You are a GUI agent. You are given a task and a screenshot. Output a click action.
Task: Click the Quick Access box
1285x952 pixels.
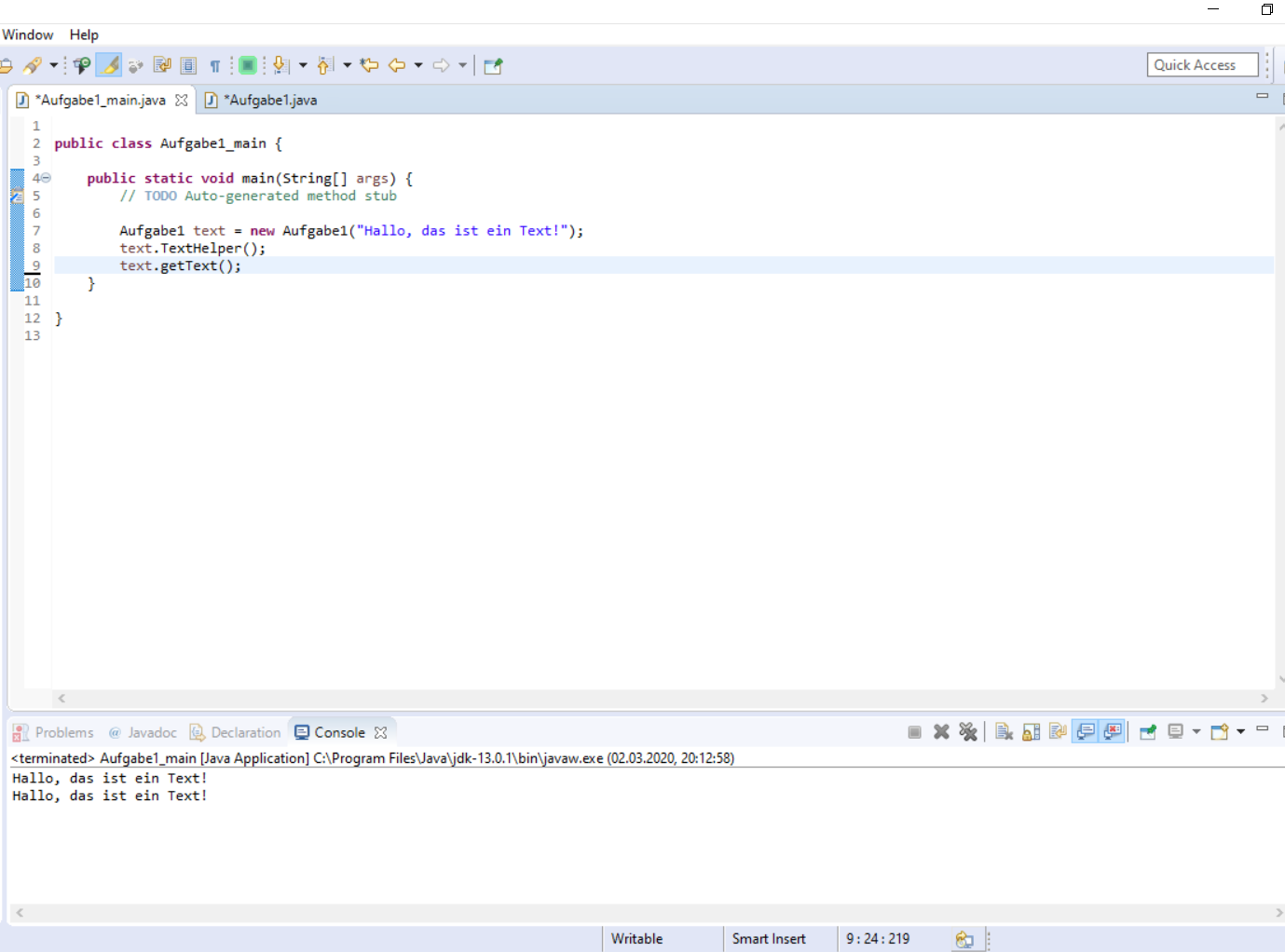tap(1202, 64)
